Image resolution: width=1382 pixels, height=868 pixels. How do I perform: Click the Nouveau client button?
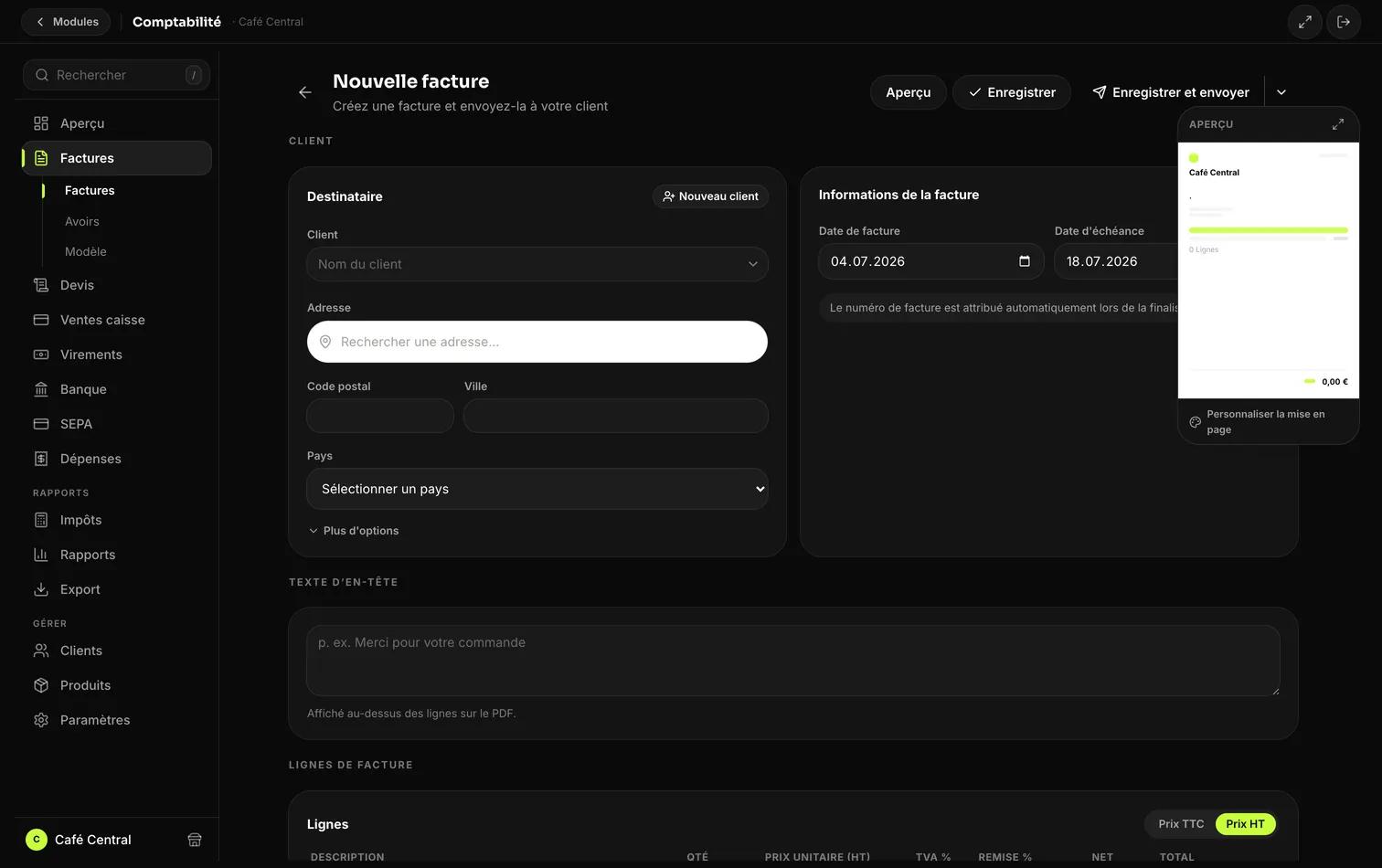(x=710, y=196)
